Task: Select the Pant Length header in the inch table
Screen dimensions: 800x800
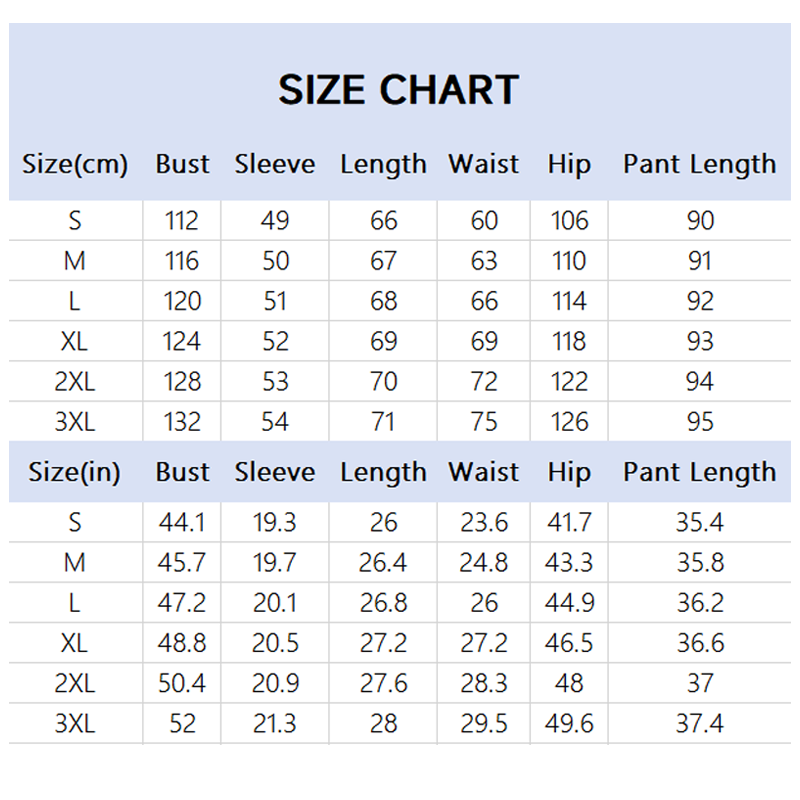Action: coord(699,472)
